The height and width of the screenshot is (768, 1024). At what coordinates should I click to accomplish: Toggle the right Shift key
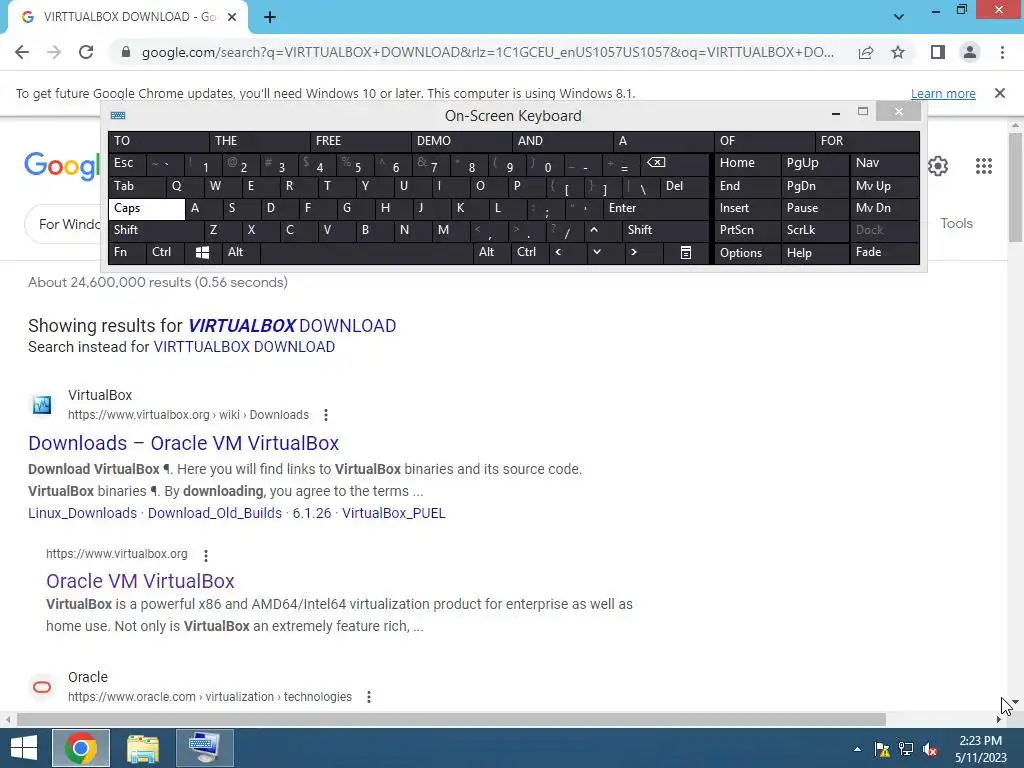[665, 230]
